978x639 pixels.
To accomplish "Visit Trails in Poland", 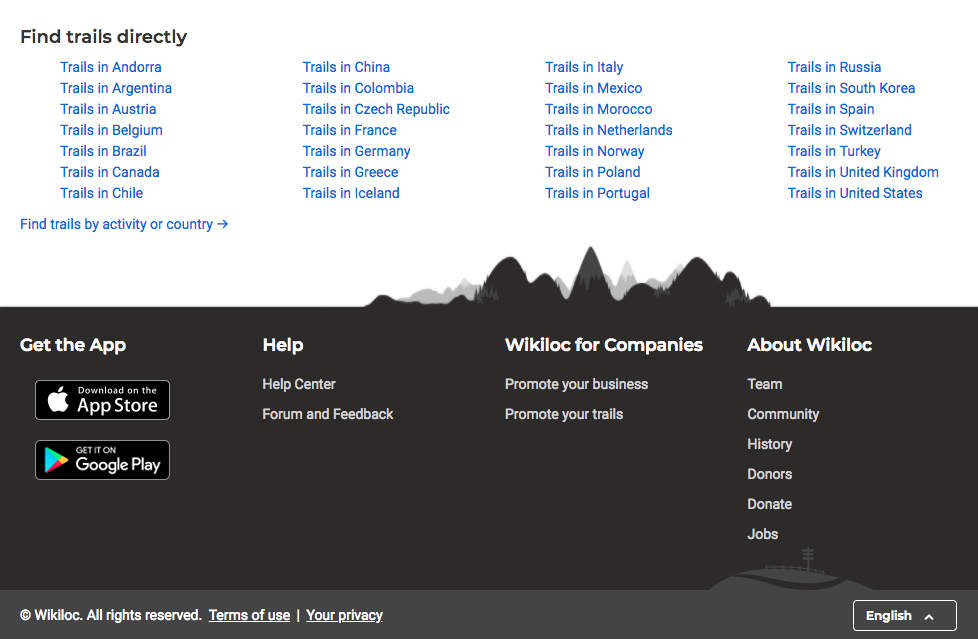I will point(593,172).
